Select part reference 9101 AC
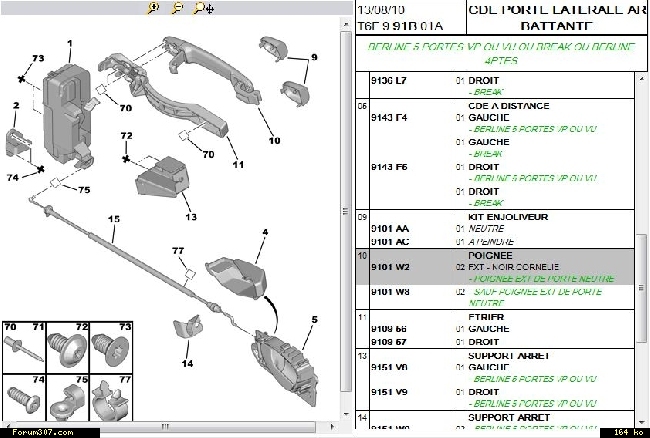 point(390,242)
